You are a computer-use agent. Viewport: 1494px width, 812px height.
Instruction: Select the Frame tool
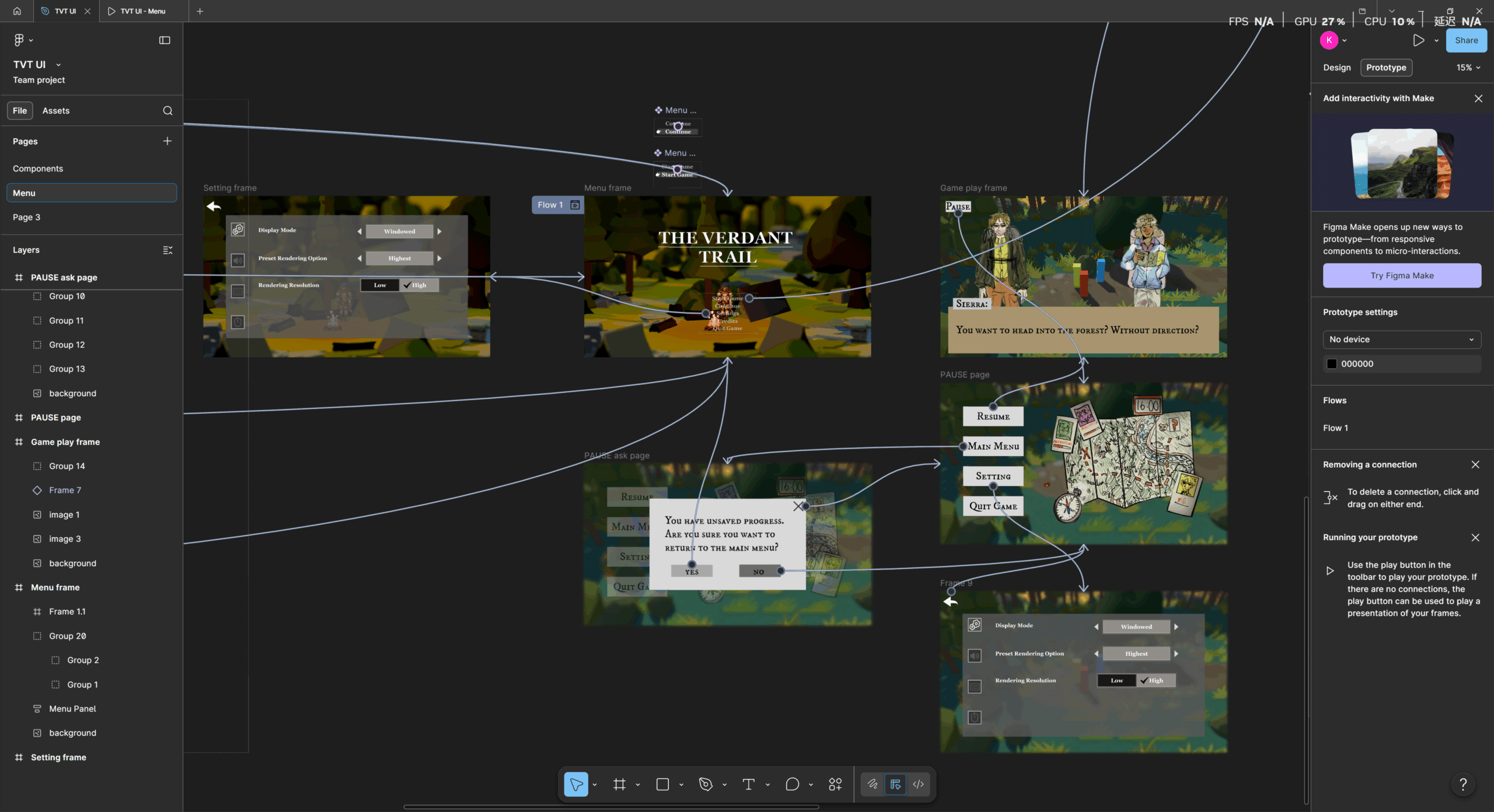point(619,784)
